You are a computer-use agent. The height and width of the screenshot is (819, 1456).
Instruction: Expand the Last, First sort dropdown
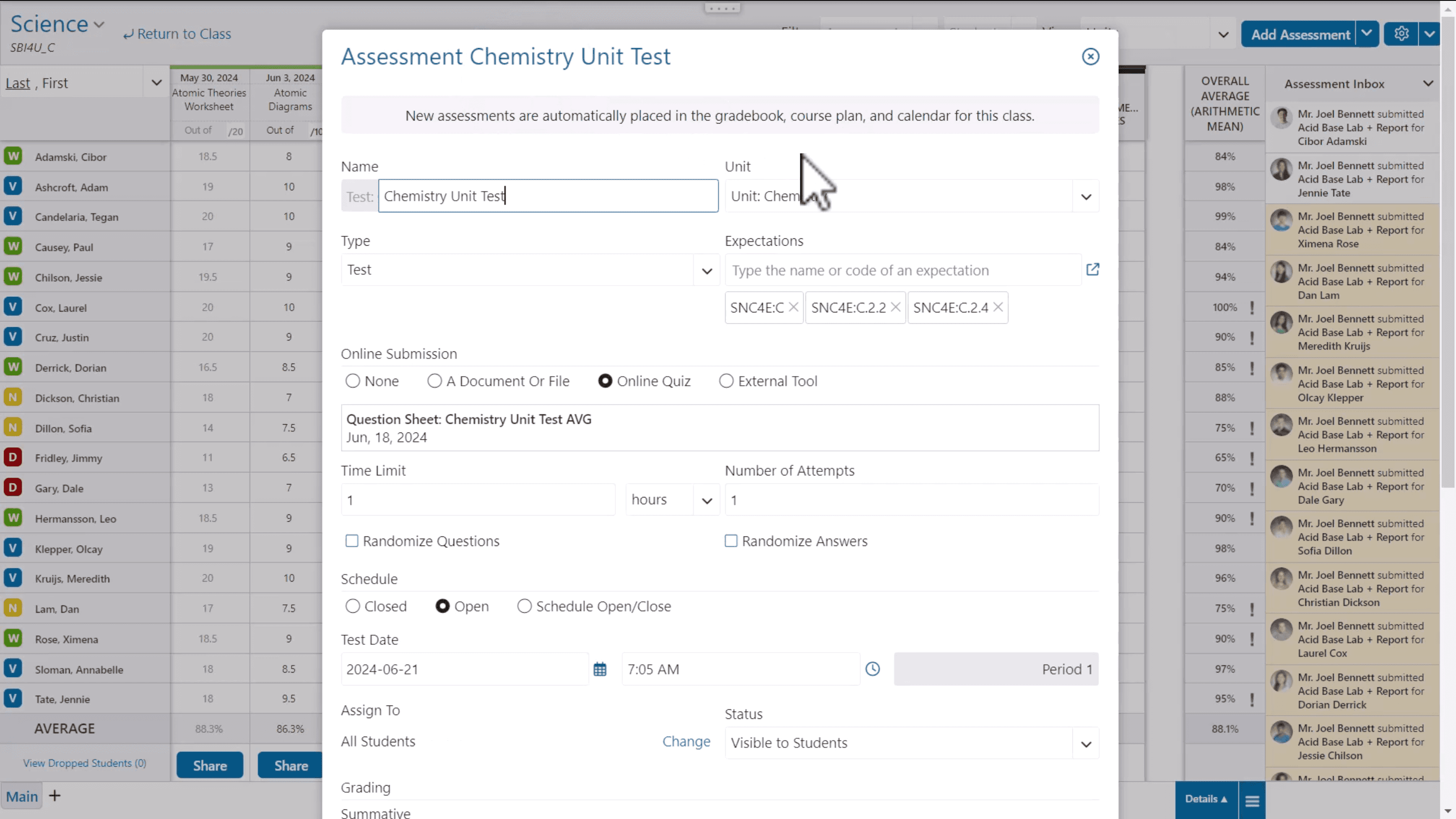156,83
